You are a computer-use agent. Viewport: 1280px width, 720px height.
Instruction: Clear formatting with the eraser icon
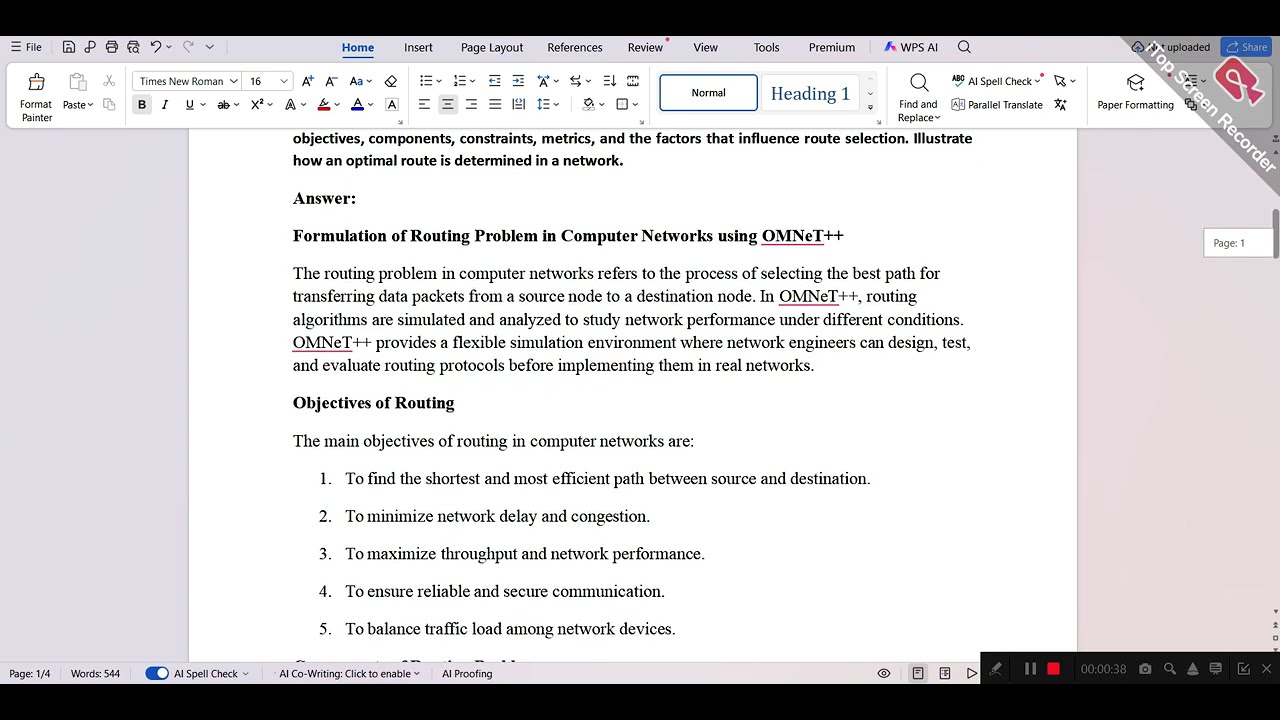pos(391,81)
